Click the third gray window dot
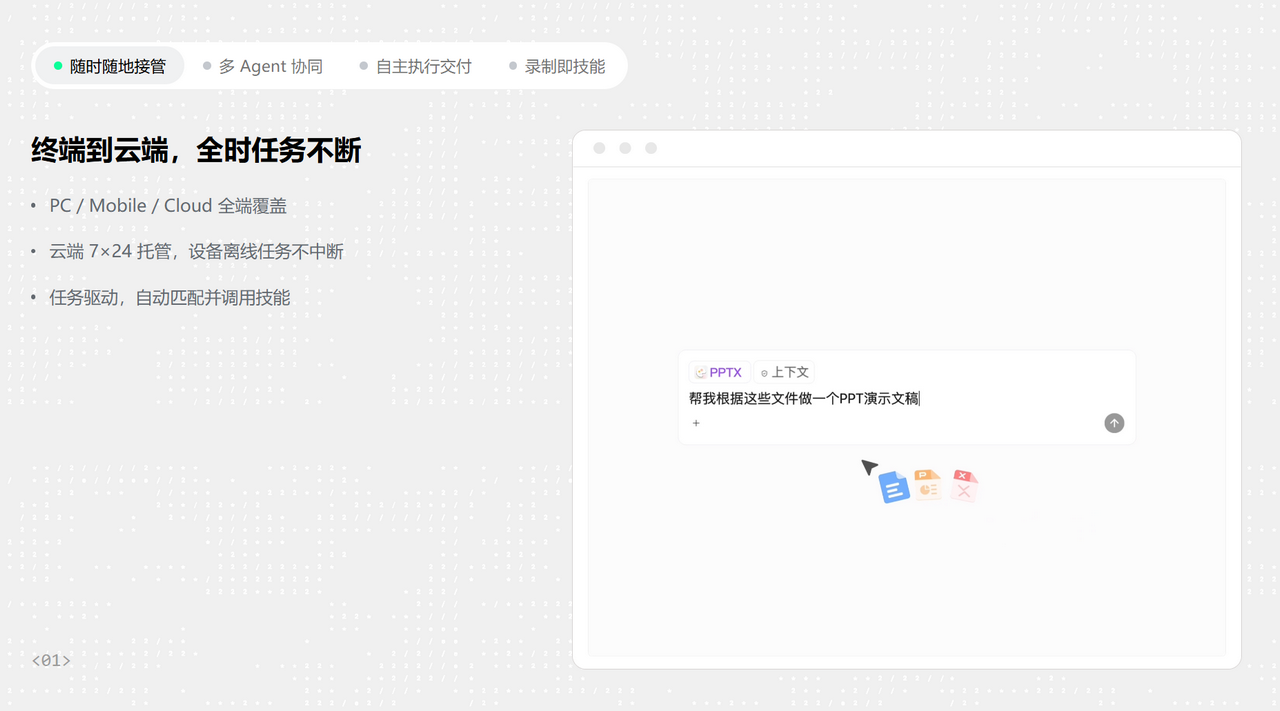Viewport: 1280px width, 711px height. (651, 148)
